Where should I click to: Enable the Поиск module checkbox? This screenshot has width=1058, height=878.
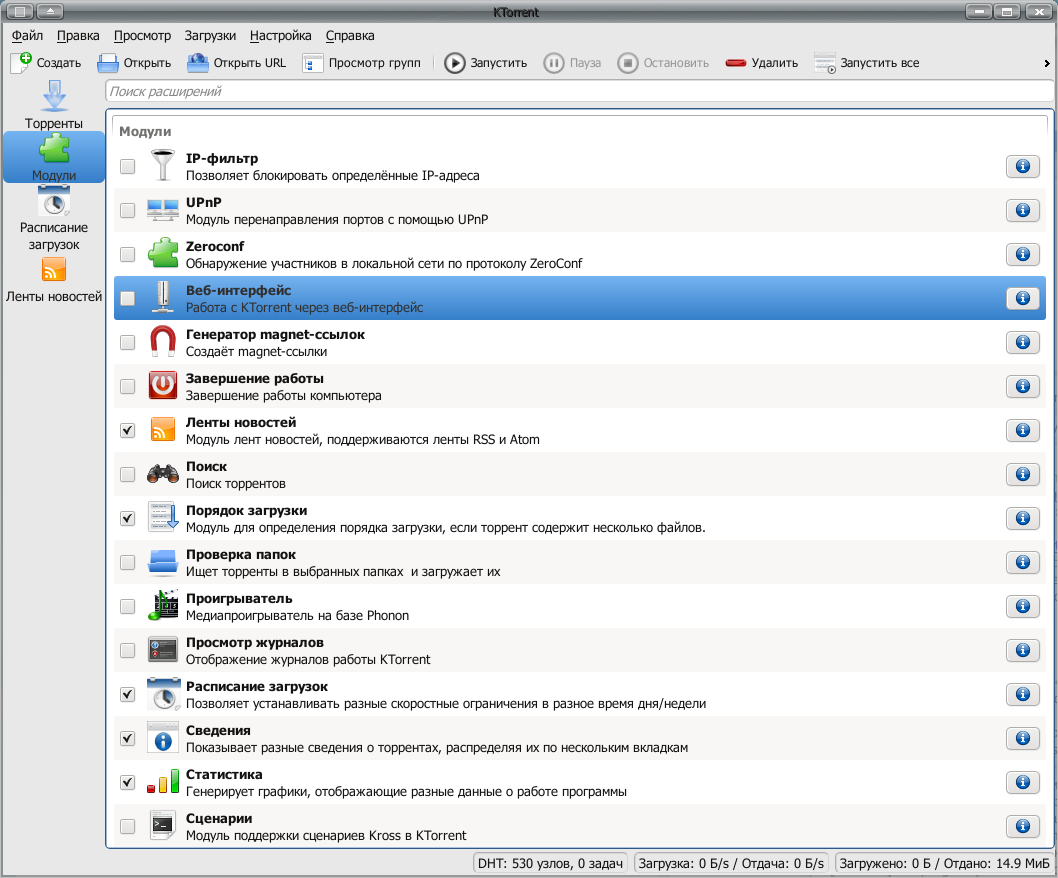128,474
